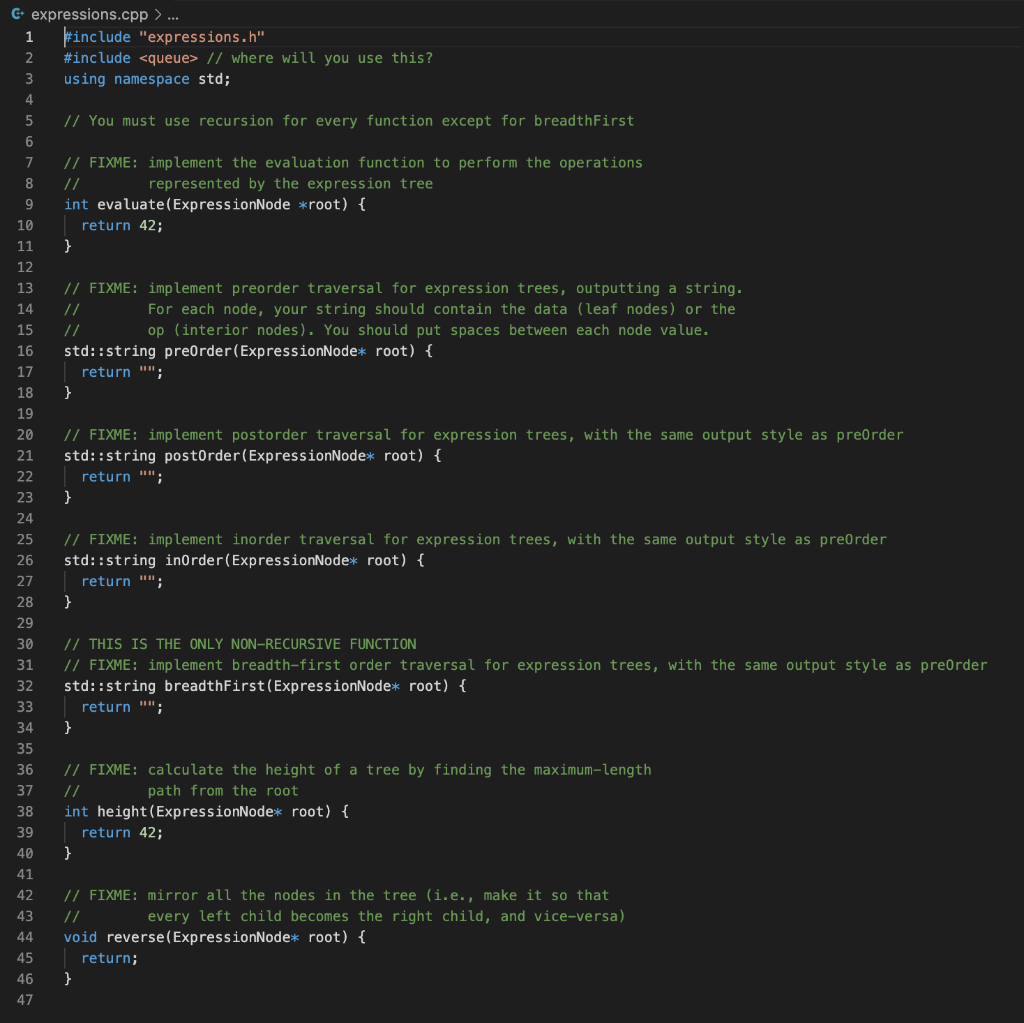Click line number 32 beside breadthFirst
The image size is (1024, 1023).
click(25, 686)
